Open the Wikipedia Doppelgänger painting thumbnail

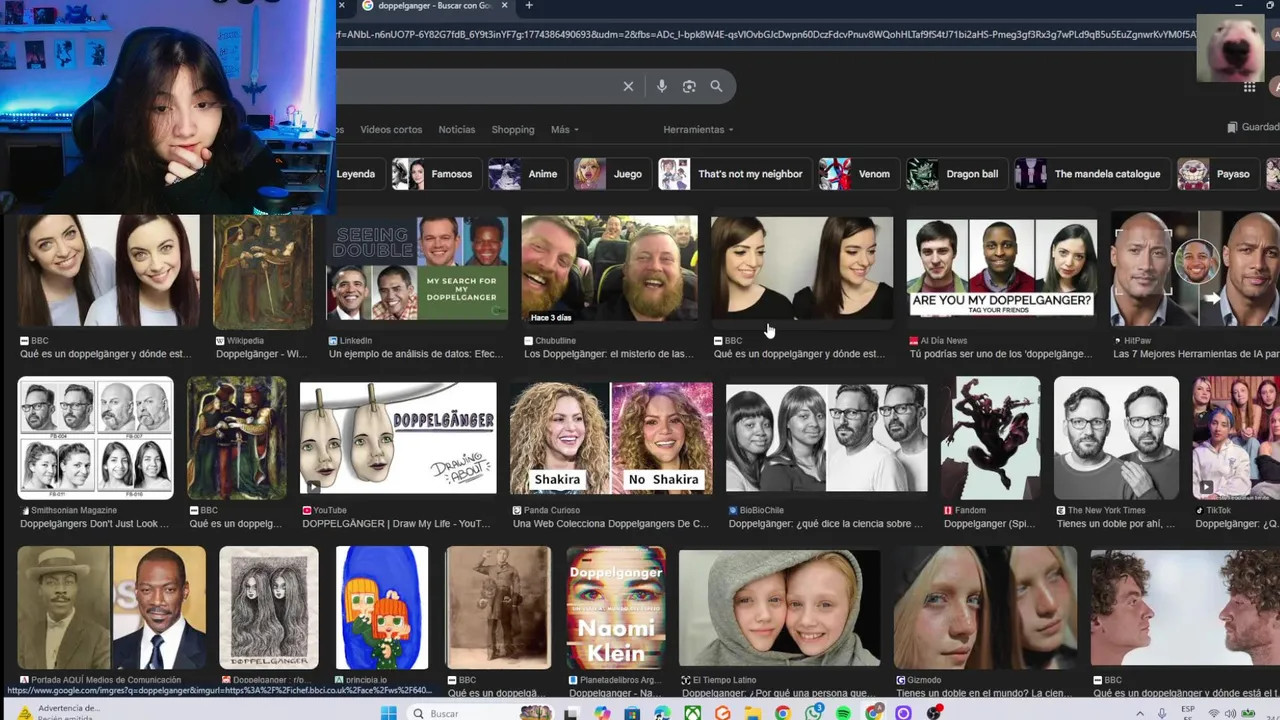[263, 272]
